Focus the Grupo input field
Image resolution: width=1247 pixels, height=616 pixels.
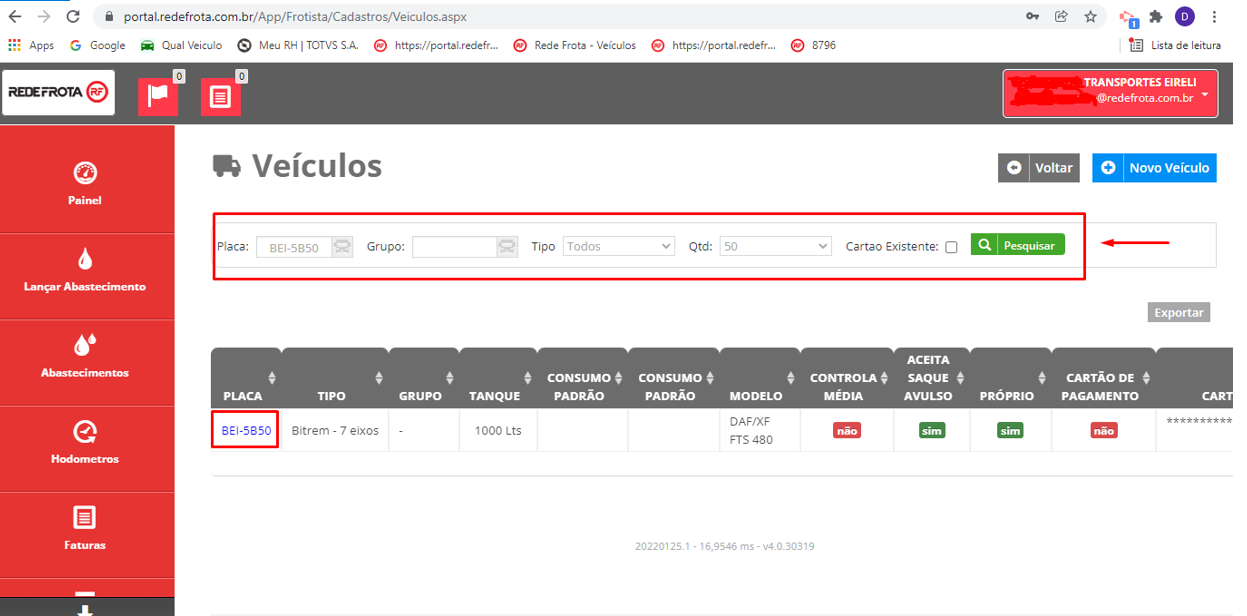click(455, 247)
